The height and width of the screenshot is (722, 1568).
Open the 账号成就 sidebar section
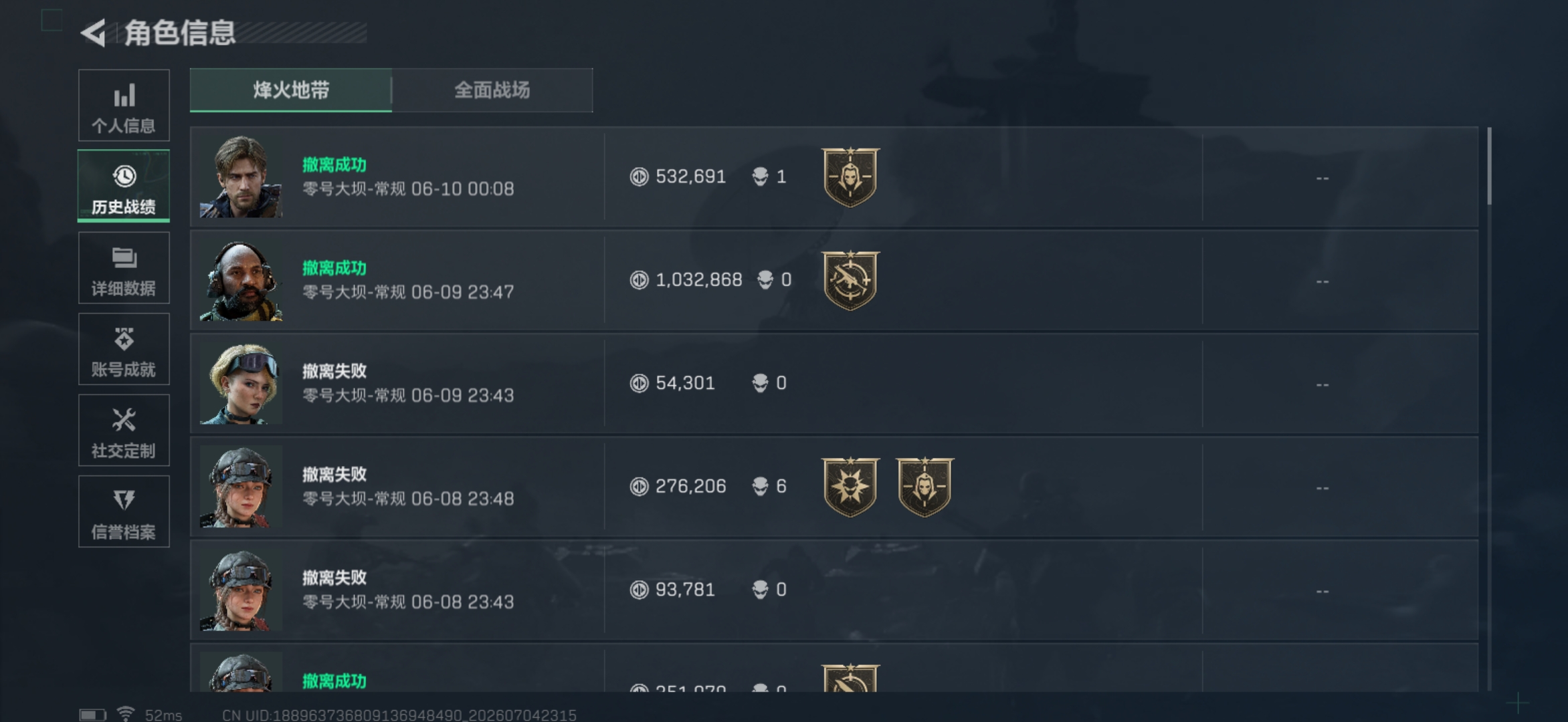tap(124, 349)
